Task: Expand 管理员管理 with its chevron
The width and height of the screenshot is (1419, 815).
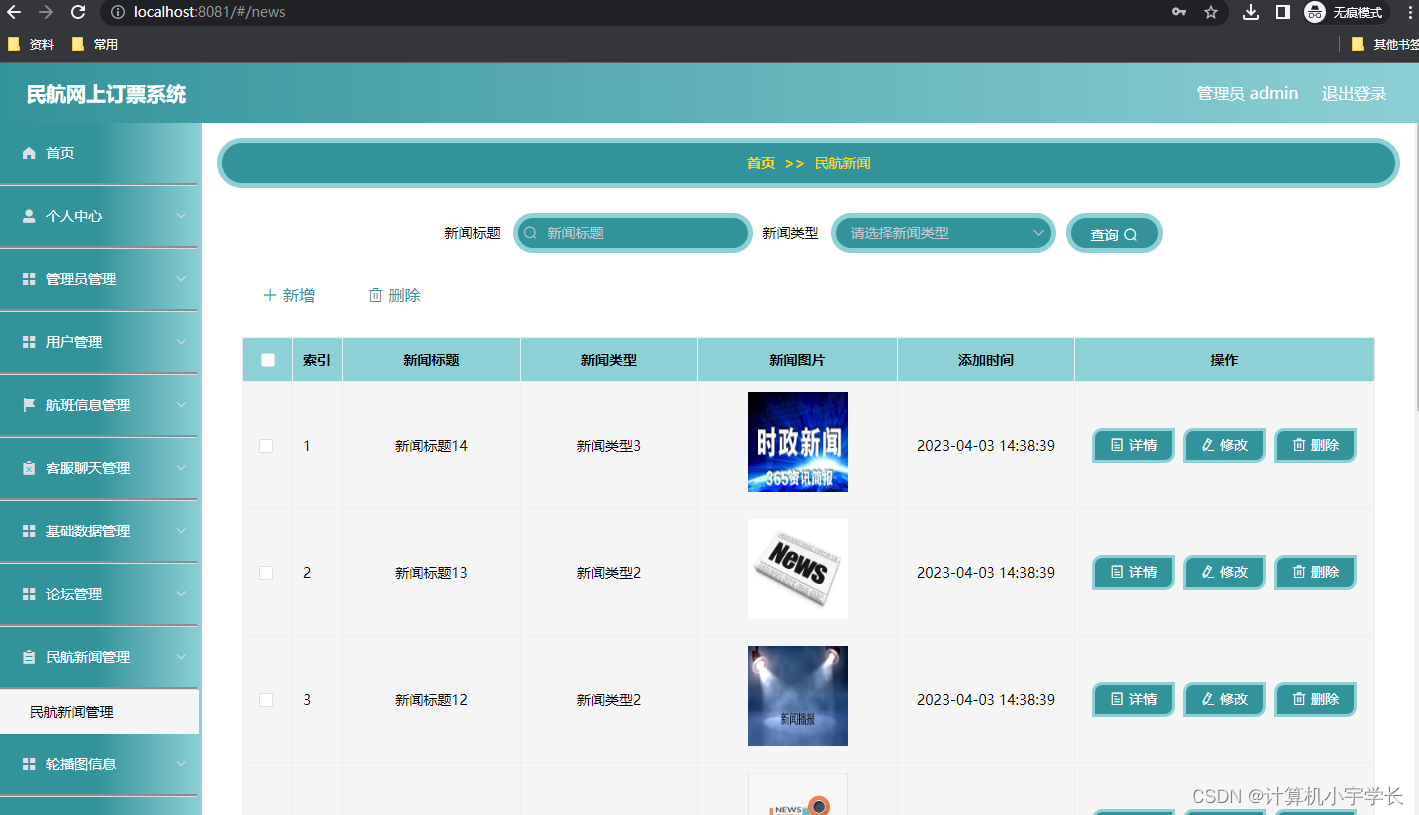Action: click(x=181, y=279)
